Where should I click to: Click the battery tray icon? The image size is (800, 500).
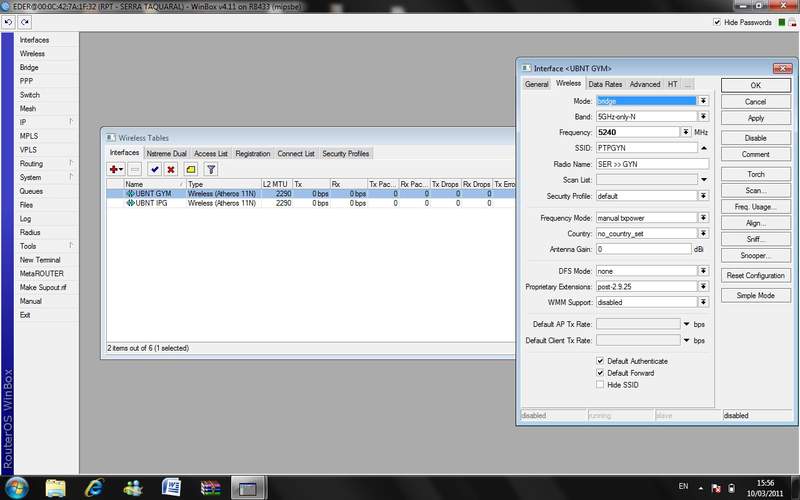coord(731,488)
